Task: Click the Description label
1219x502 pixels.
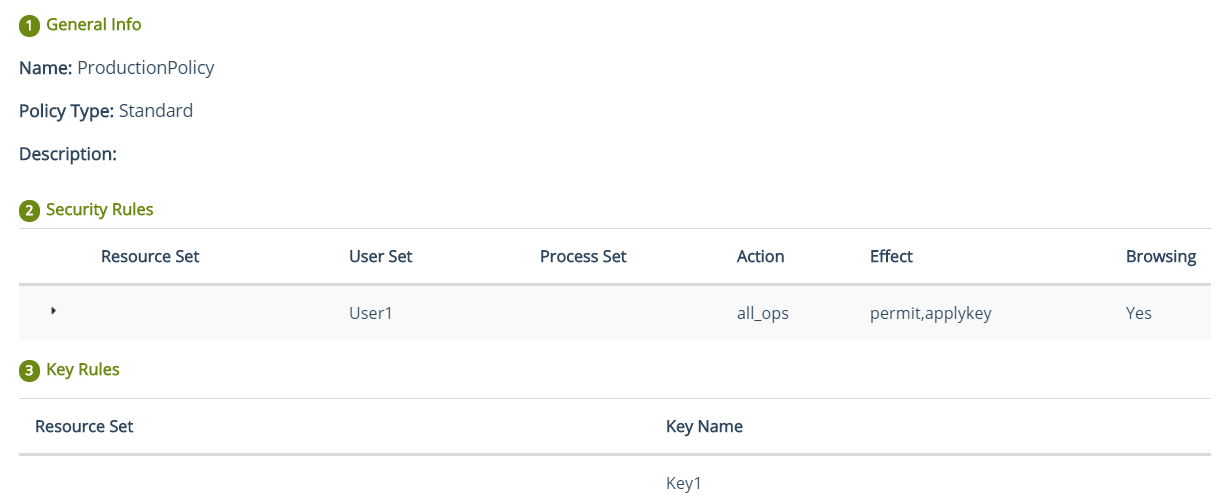Action: tap(68, 154)
